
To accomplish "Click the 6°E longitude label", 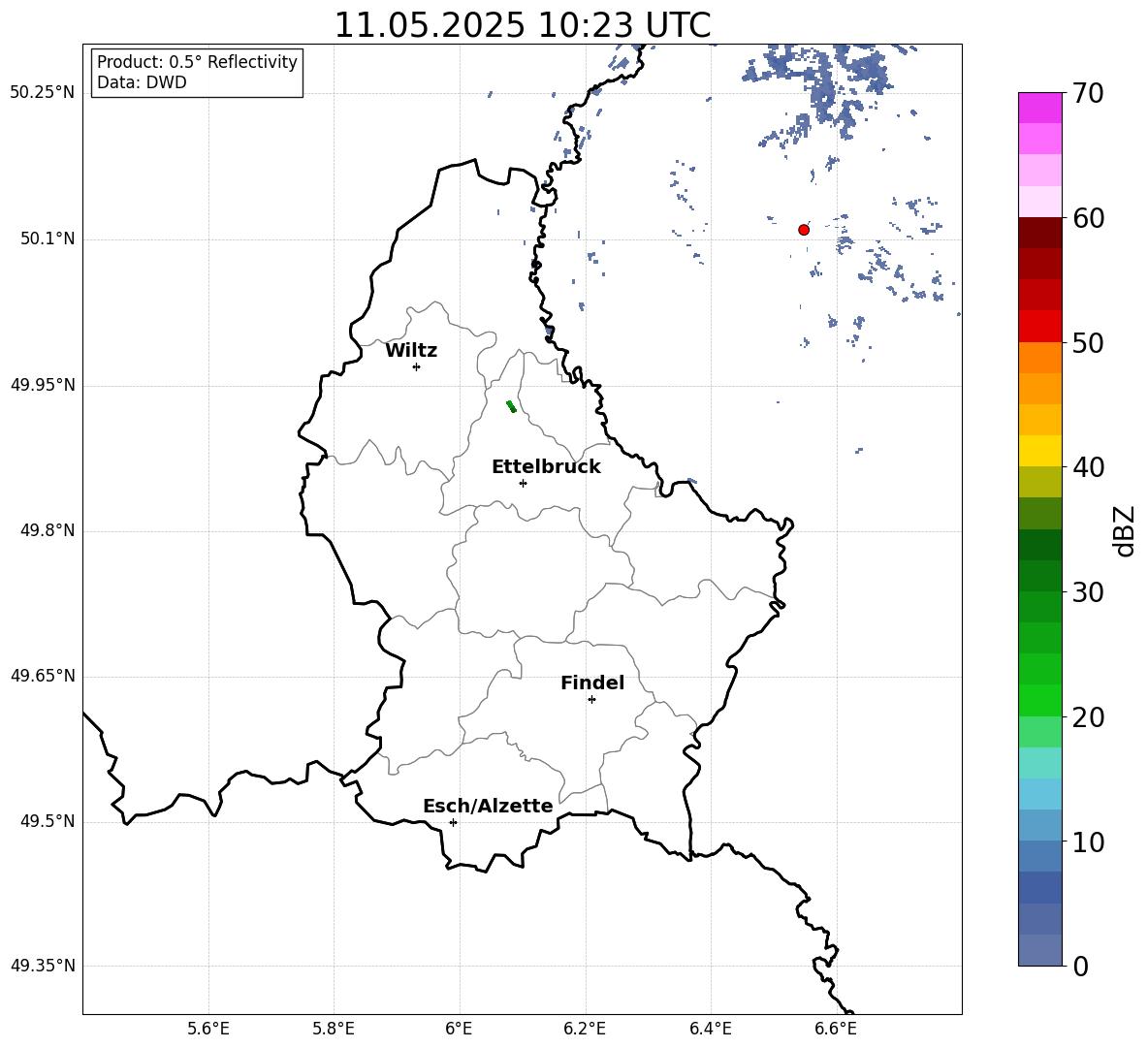I will pyautogui.click(x=459, y=1029).
